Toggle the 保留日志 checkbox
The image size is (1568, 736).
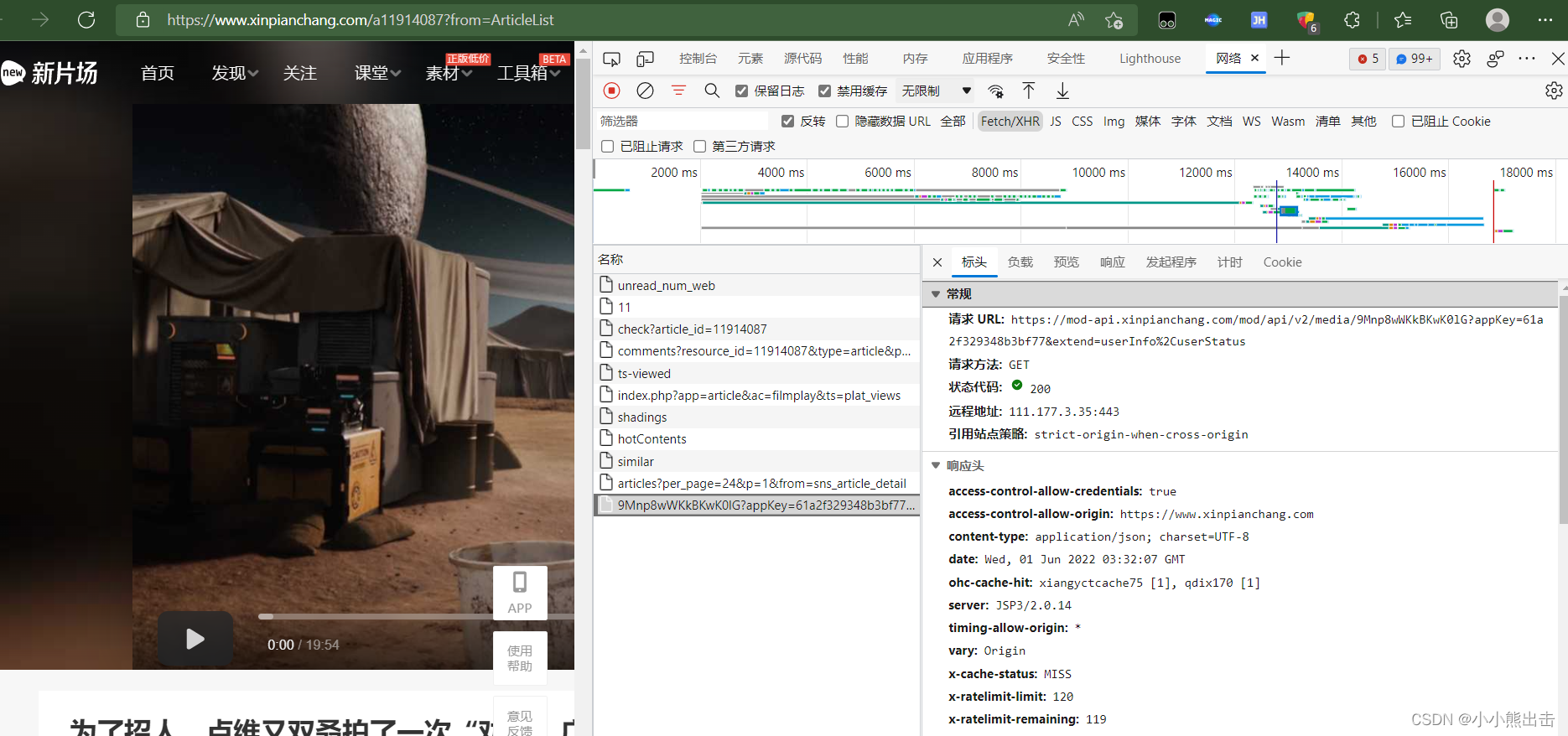coord(742,91)
